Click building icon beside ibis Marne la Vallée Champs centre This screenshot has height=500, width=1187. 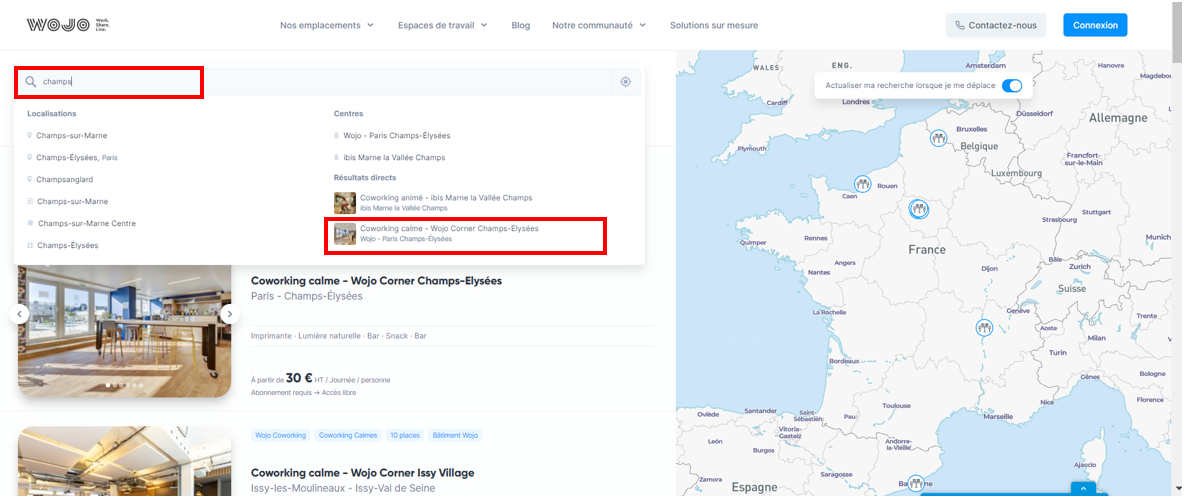[x=336, y=158]
